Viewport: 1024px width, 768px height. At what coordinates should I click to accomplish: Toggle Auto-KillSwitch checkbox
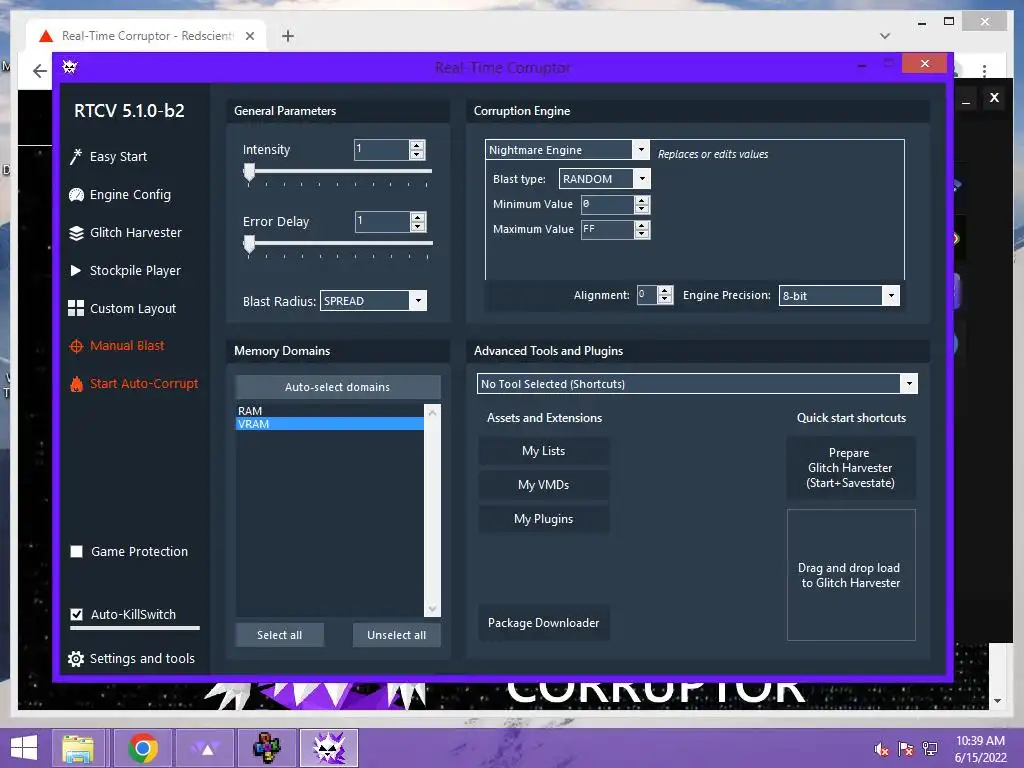[x=76, y=615]
